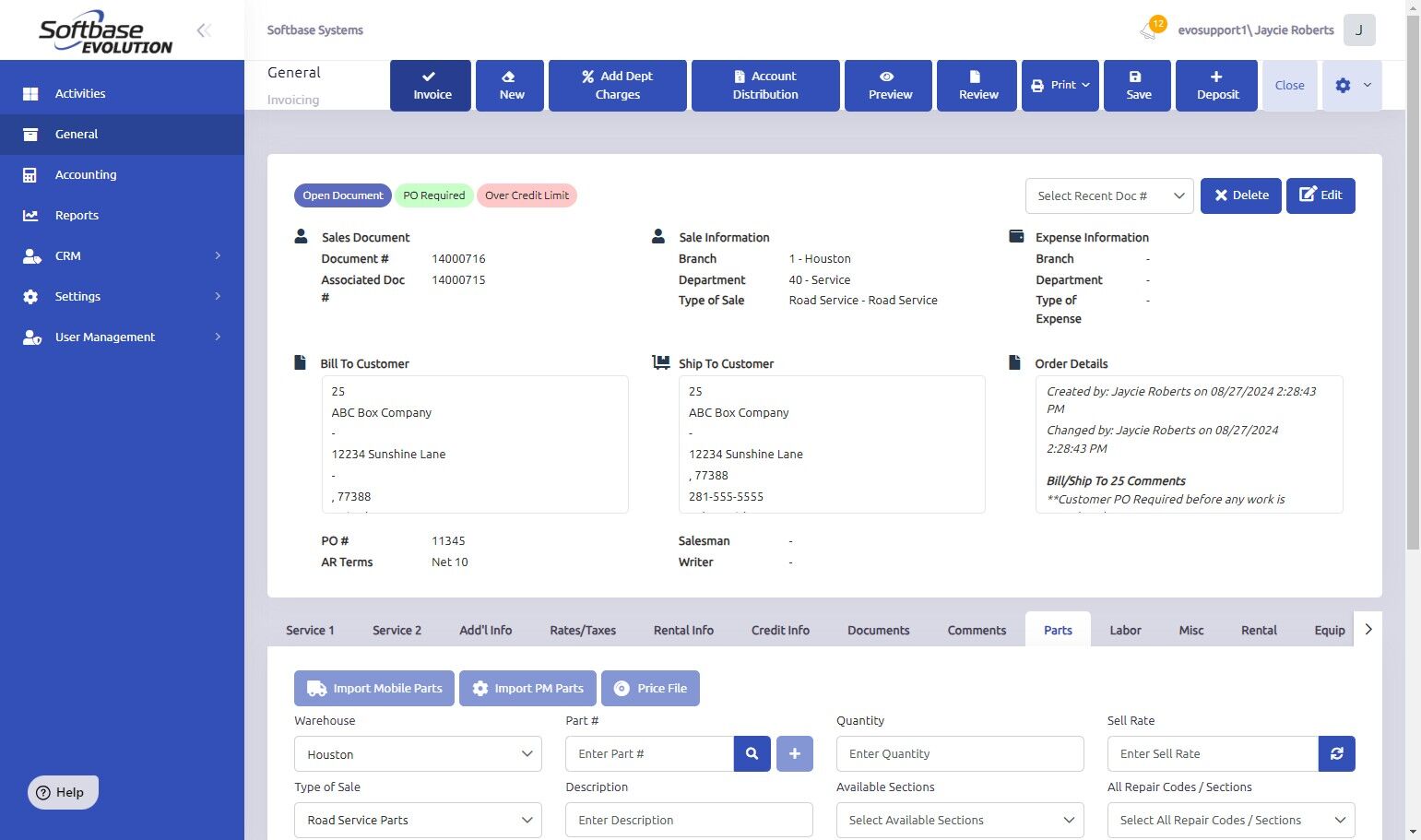Switch to the Service 2 tab
This screenshot has height=840, width=1421.
pyautogui.click(x=397, y=630)
